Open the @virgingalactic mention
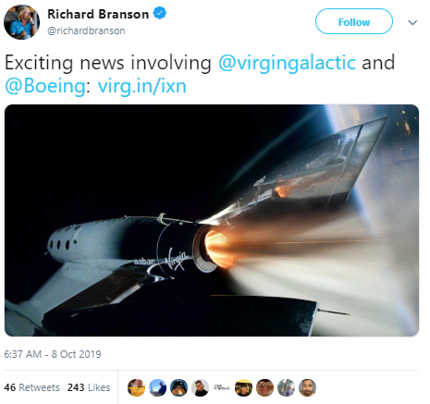The image size is (430, 404). [x=287, y=63]
